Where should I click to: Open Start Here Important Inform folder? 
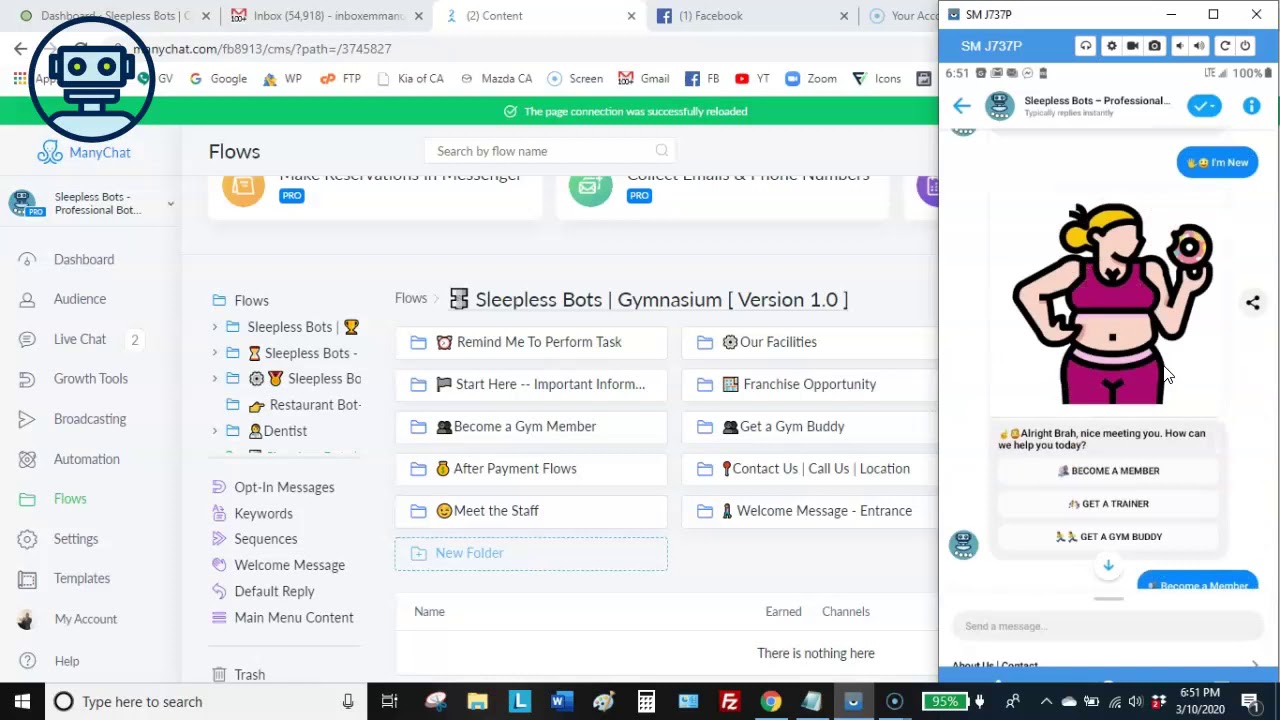pyautogui.click(x=531, y=384)
